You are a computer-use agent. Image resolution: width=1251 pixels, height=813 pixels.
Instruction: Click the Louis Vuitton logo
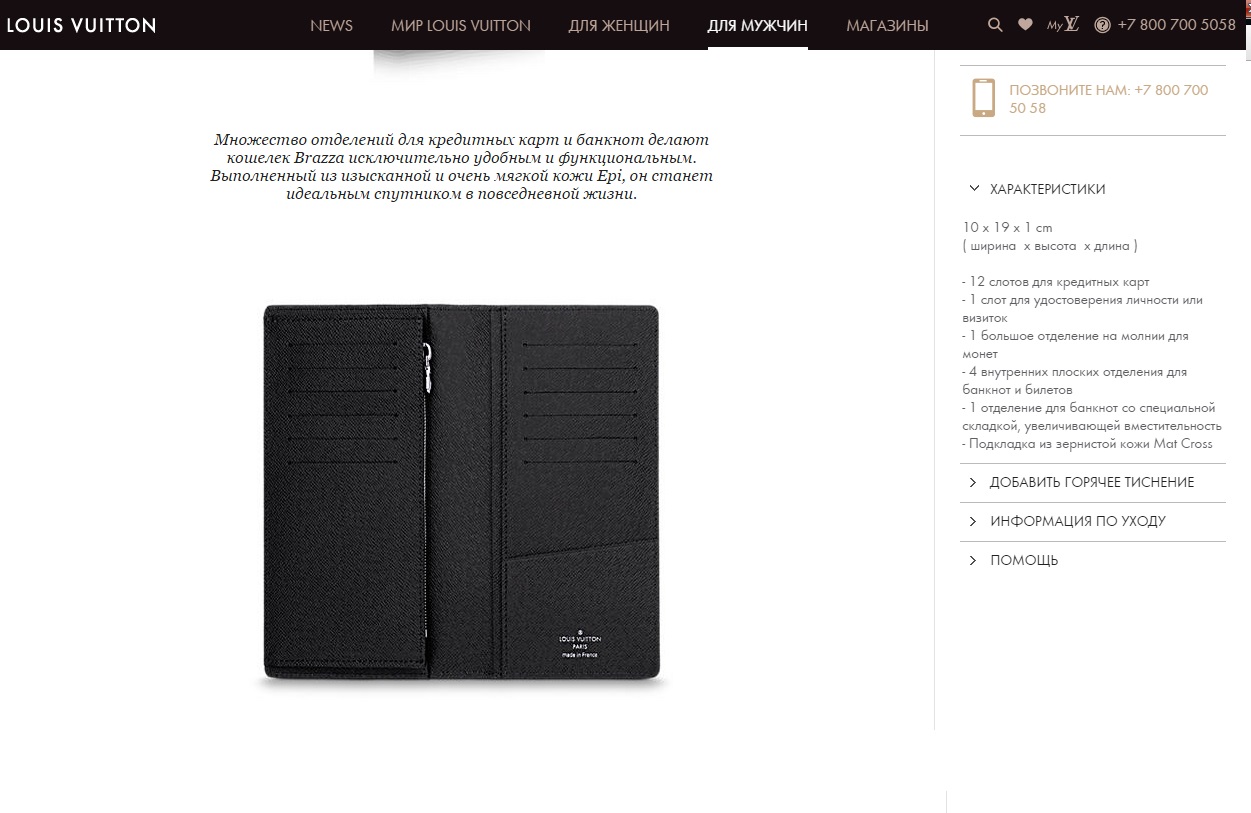[x=81, y=25]
